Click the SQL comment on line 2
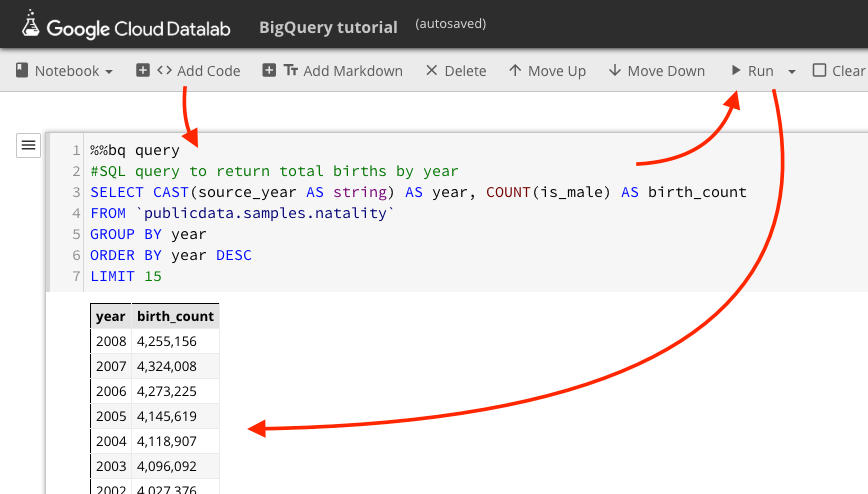The width and height of the screenshot is (868, 494). pos(275,171)
